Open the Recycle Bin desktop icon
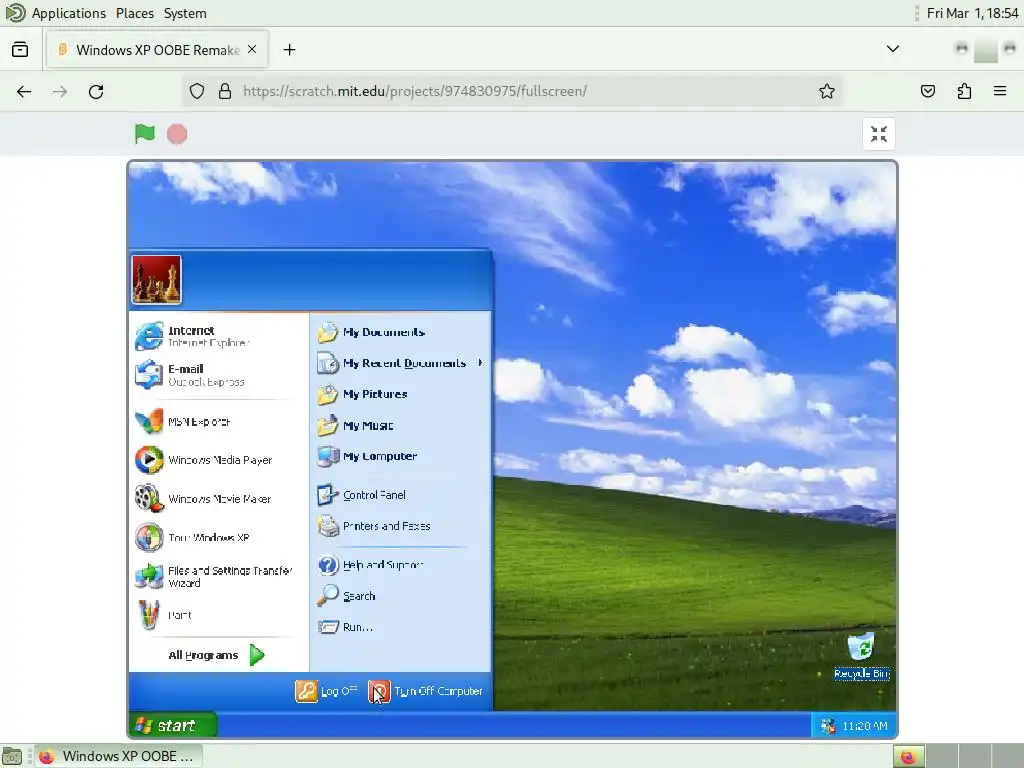The width and height of the screenshot is (1024, 768). (861, 647)
